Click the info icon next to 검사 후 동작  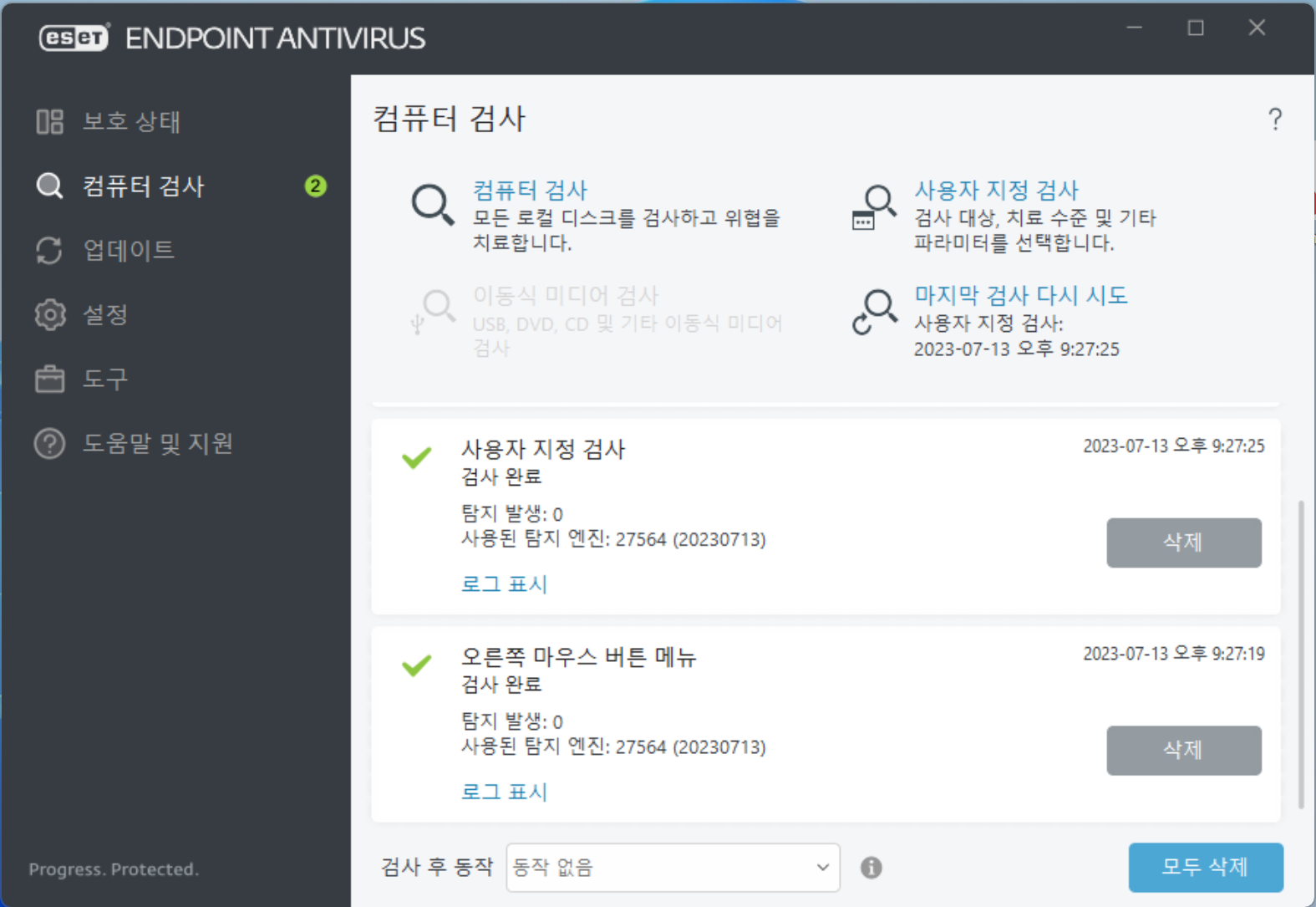point(871,868)
